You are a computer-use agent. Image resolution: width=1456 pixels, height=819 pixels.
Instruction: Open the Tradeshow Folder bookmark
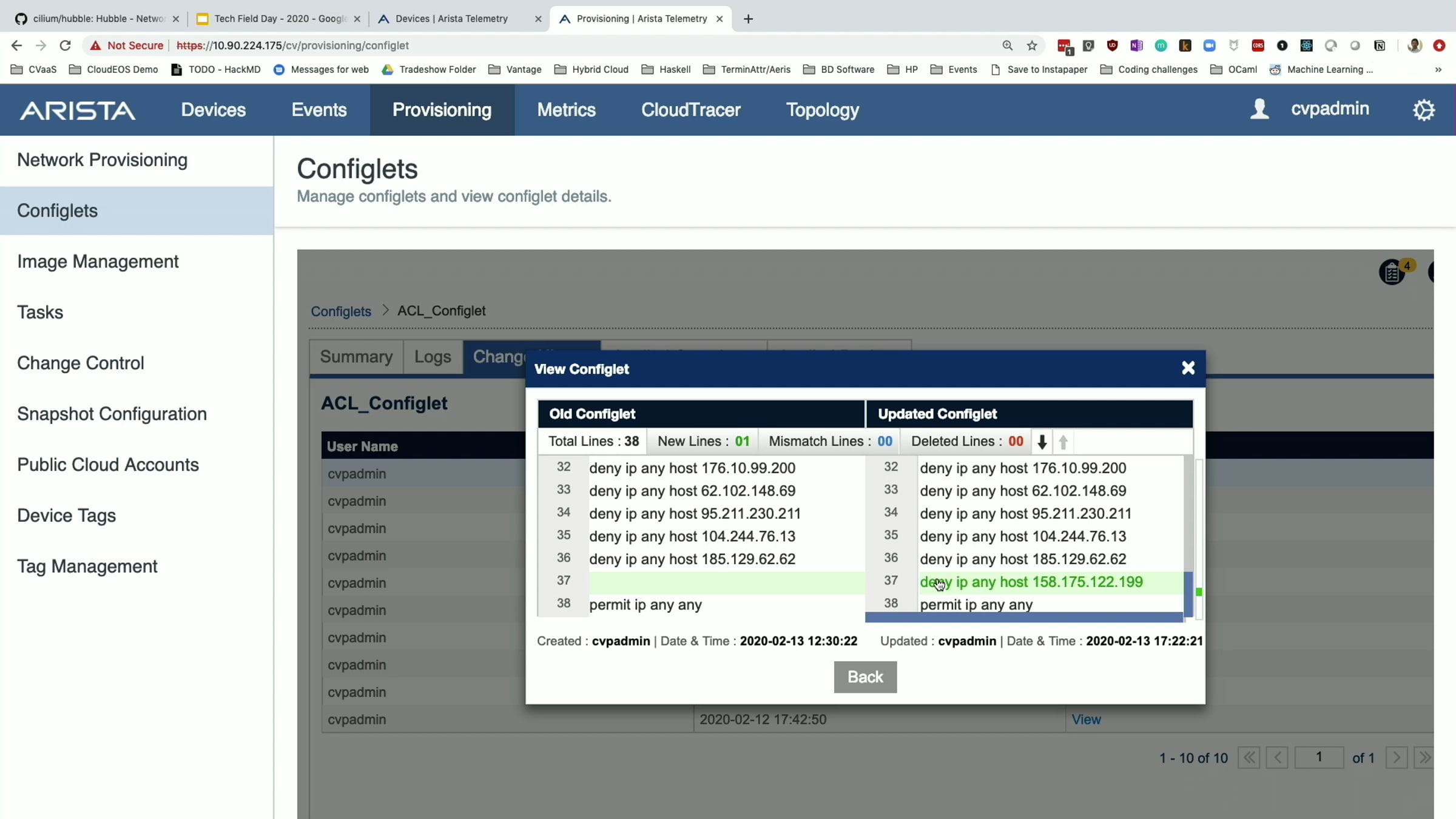(429, 70)
